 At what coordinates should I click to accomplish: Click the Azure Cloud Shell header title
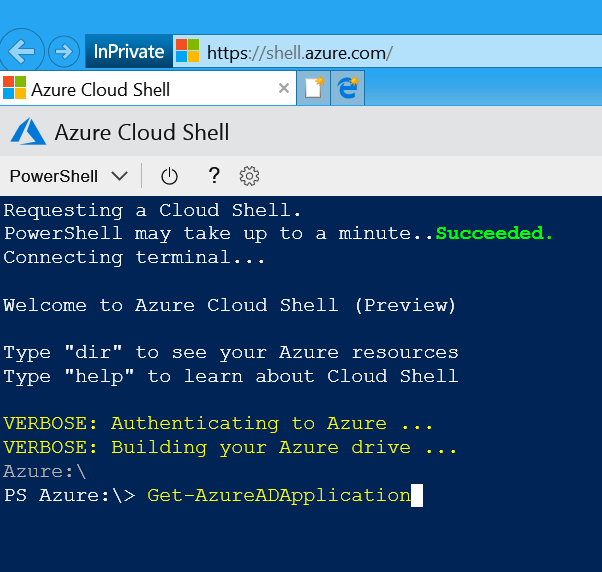(142, 132)
